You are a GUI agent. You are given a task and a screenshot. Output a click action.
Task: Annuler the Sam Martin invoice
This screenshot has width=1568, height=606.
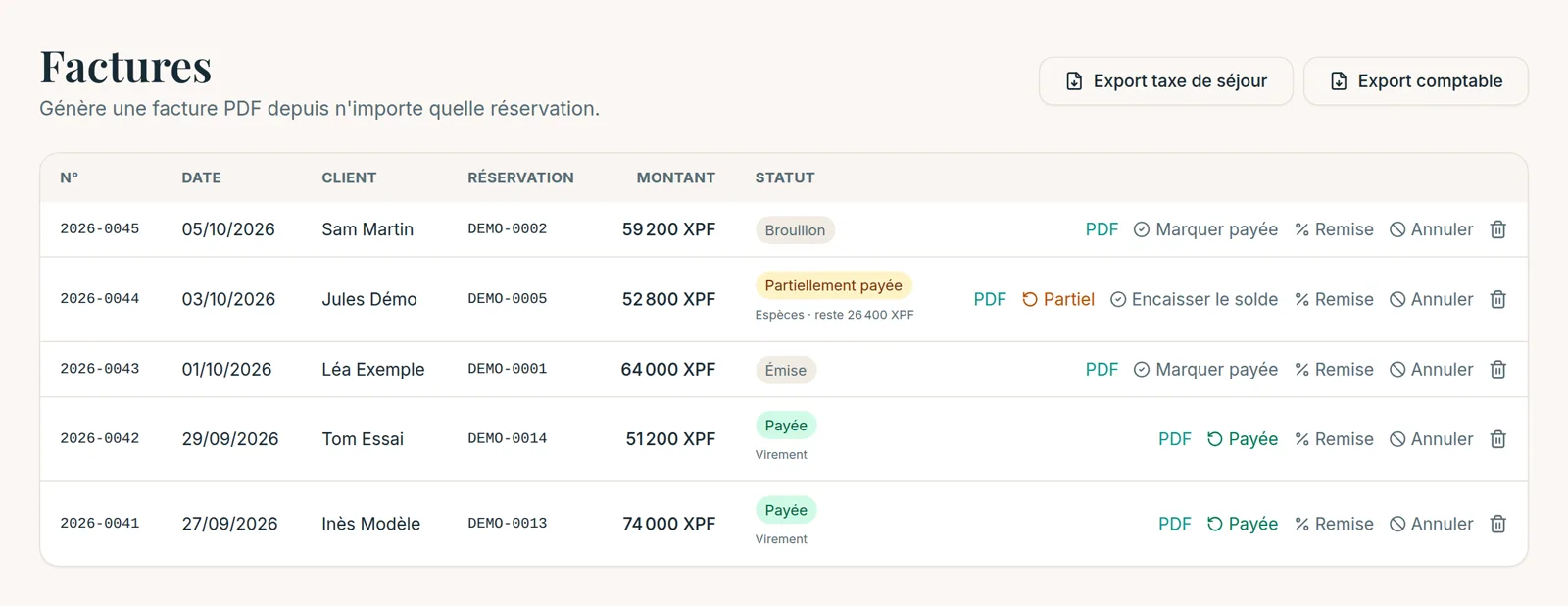tap(1432, 229)
